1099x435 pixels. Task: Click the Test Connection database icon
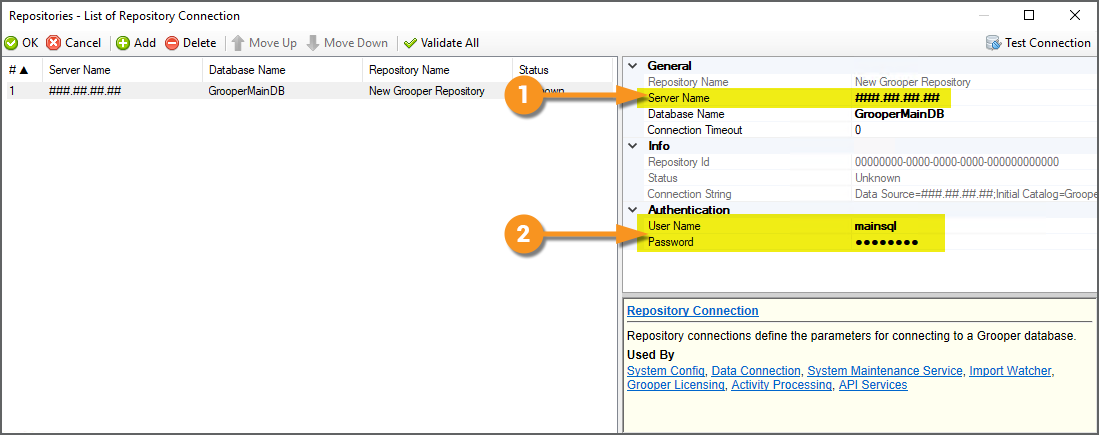tap(993, 43)
